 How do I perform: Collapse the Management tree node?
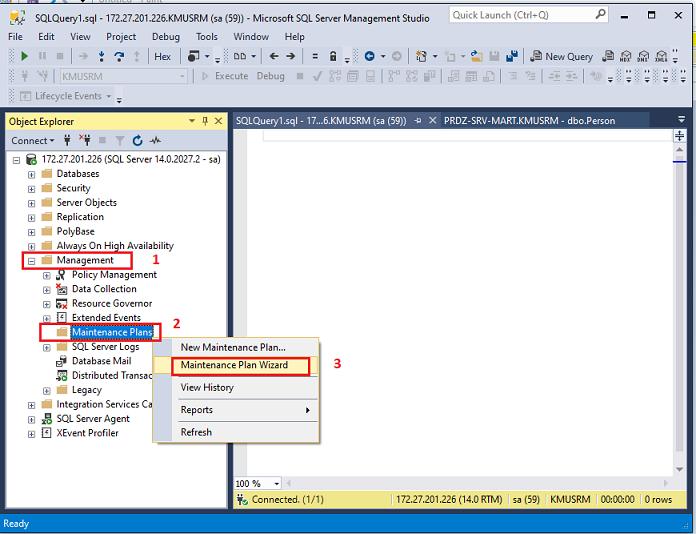click(x=31, y=260)
